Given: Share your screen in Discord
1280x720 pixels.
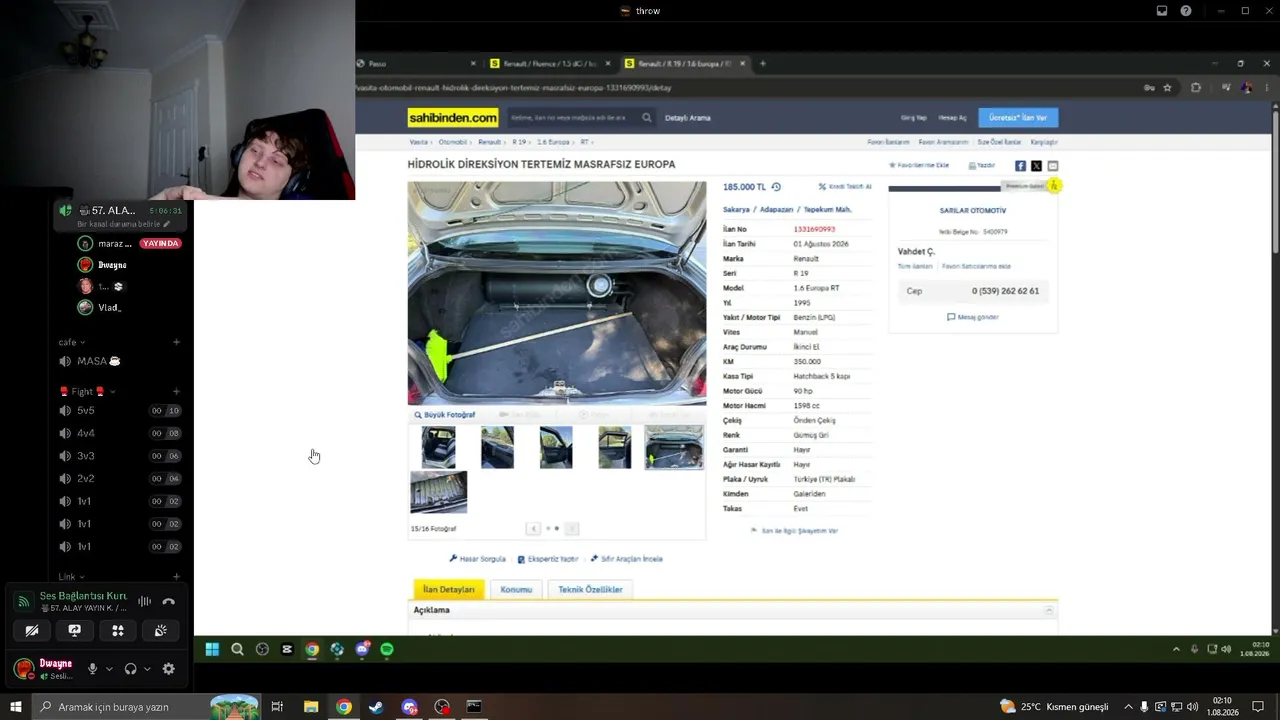Looking at the screenshot, I should coord(74,631).
